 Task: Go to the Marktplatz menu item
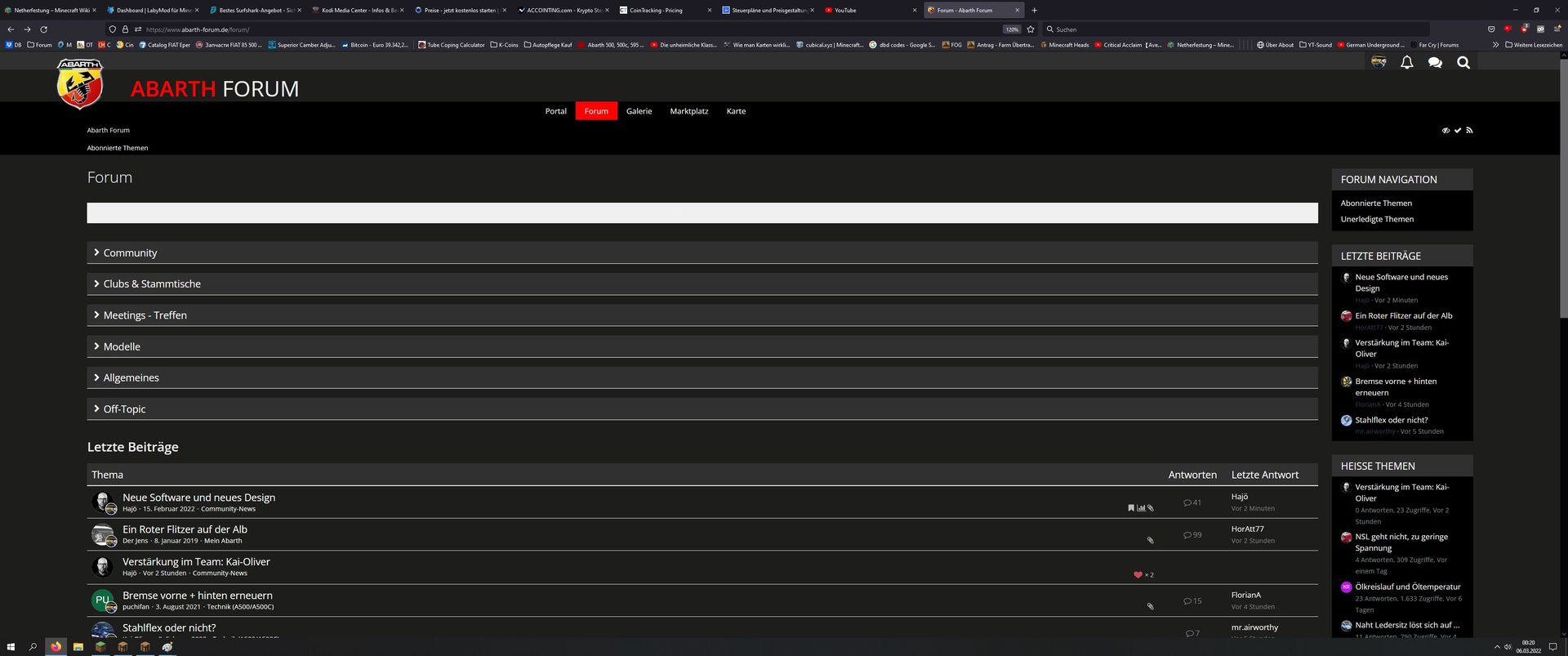pyautogui.click(x=688, y=111)
